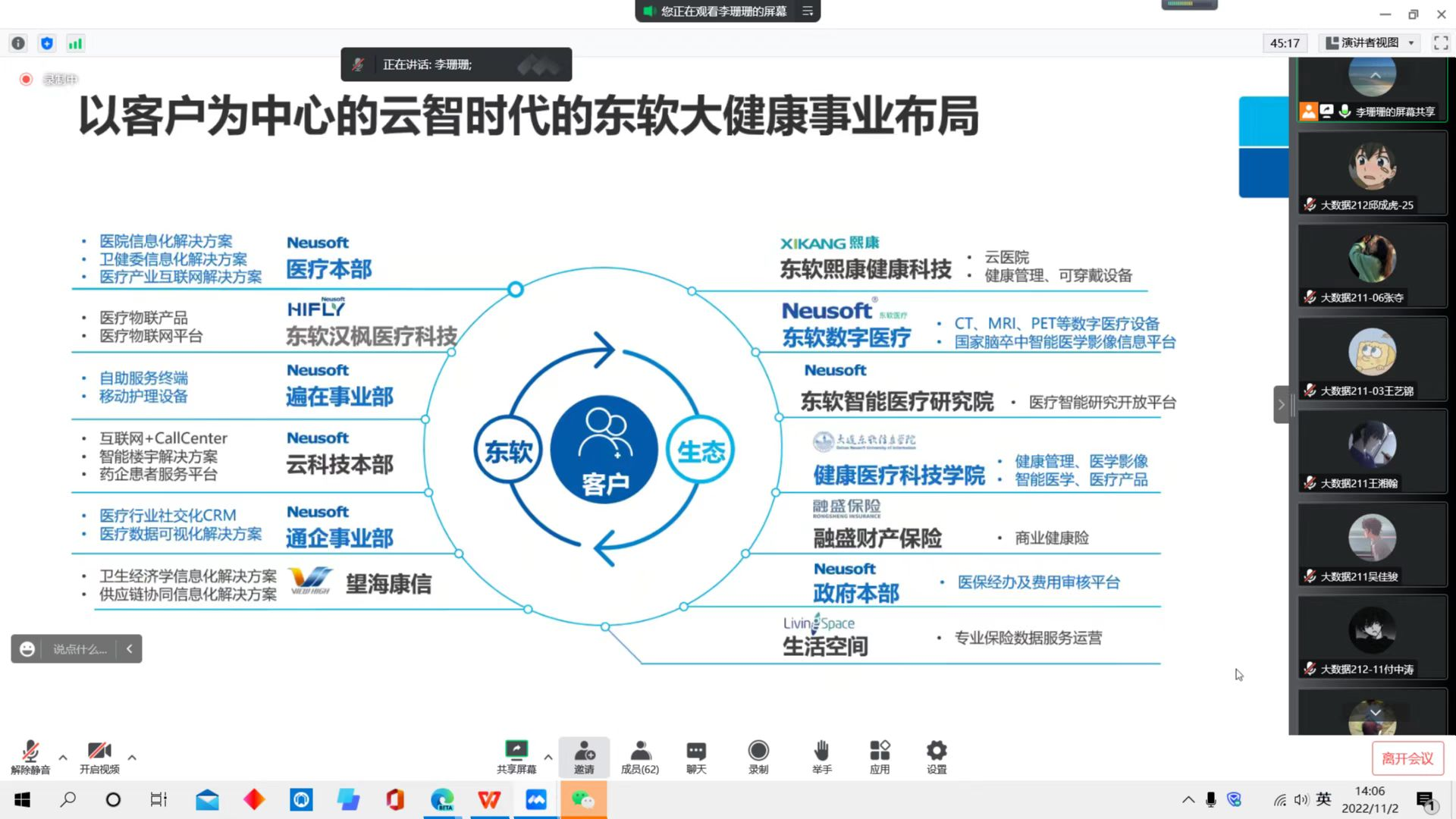Select 大数据211王湘翰 video thumbnail

pyautogui.click(x=1372, y=452)
